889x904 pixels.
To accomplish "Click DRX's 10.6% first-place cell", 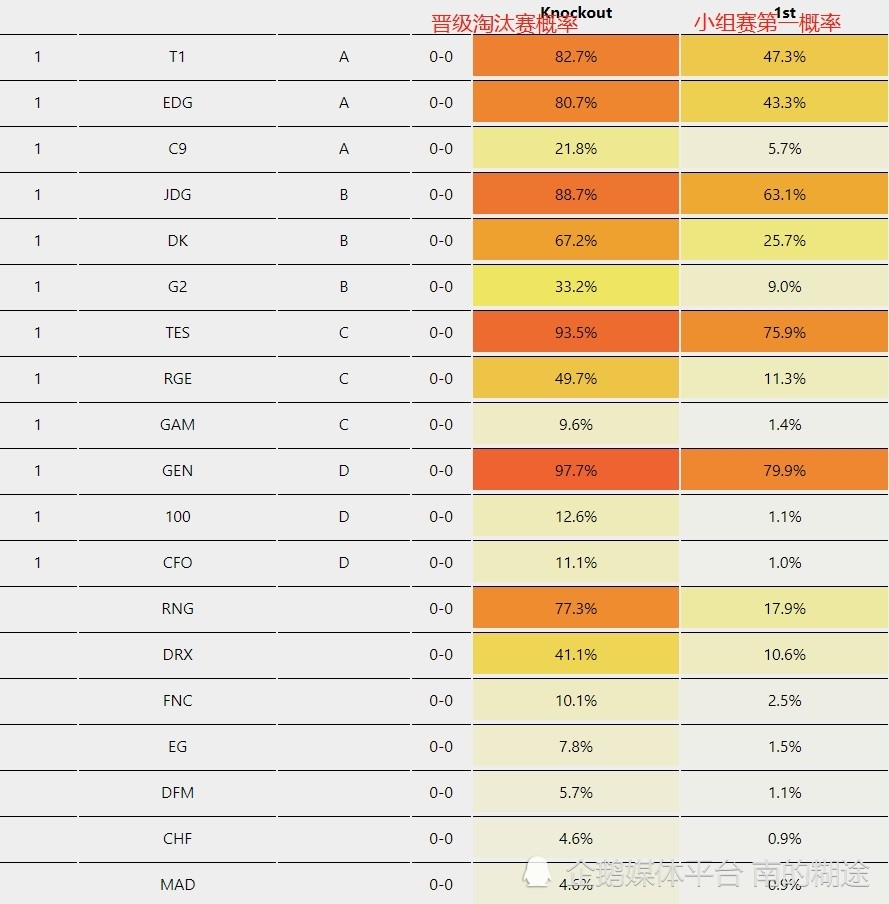I will pyautogui.click(x=784, y=655).
